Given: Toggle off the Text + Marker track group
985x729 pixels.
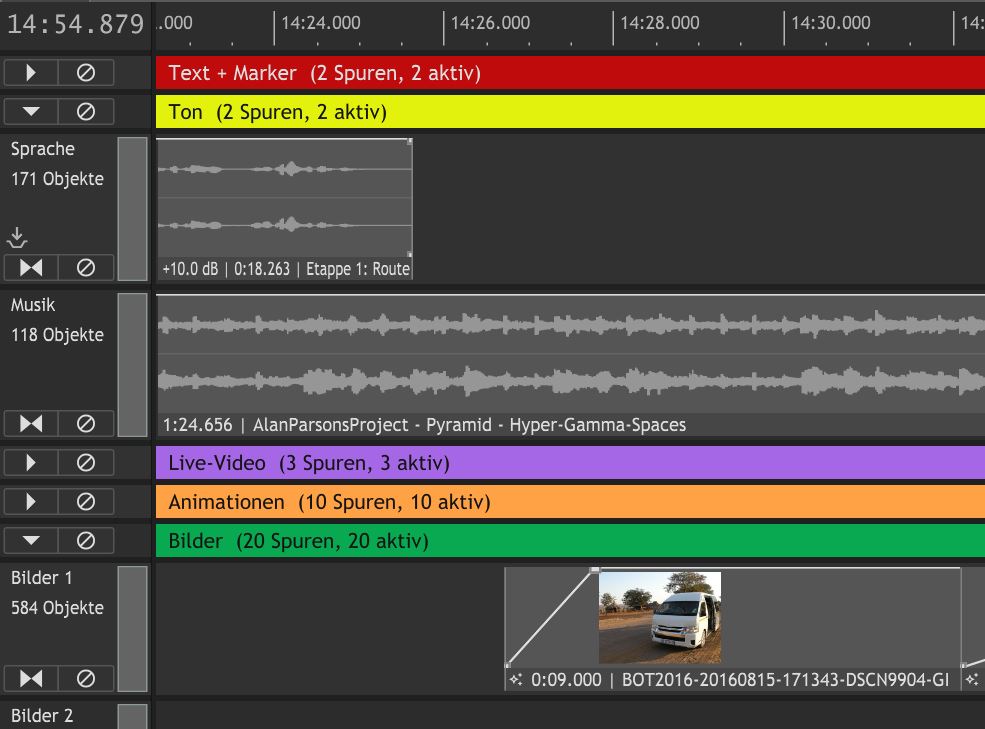Looking at the screenshot, I should pyautogui.click(x=86, y=73).
